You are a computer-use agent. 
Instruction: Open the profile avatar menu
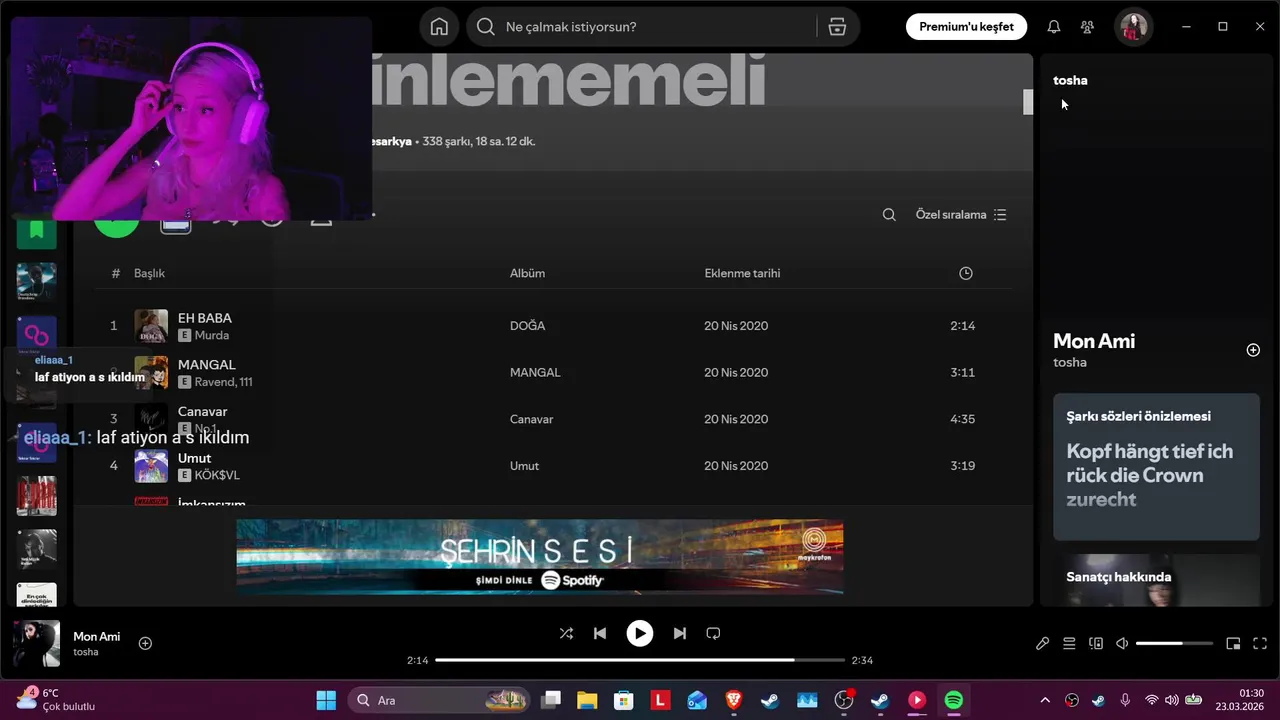coord(1134,27)
